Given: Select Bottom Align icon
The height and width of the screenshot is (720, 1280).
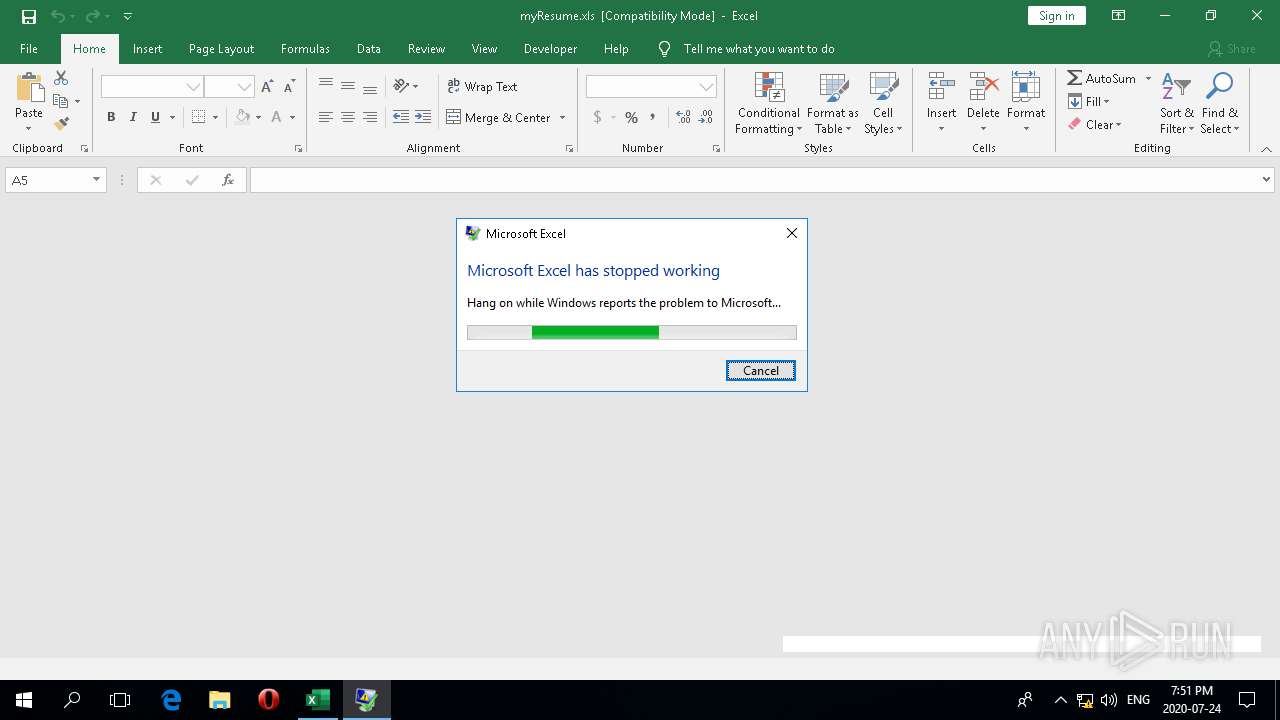Looking at the screenshot, I should (x=370, y=86).
